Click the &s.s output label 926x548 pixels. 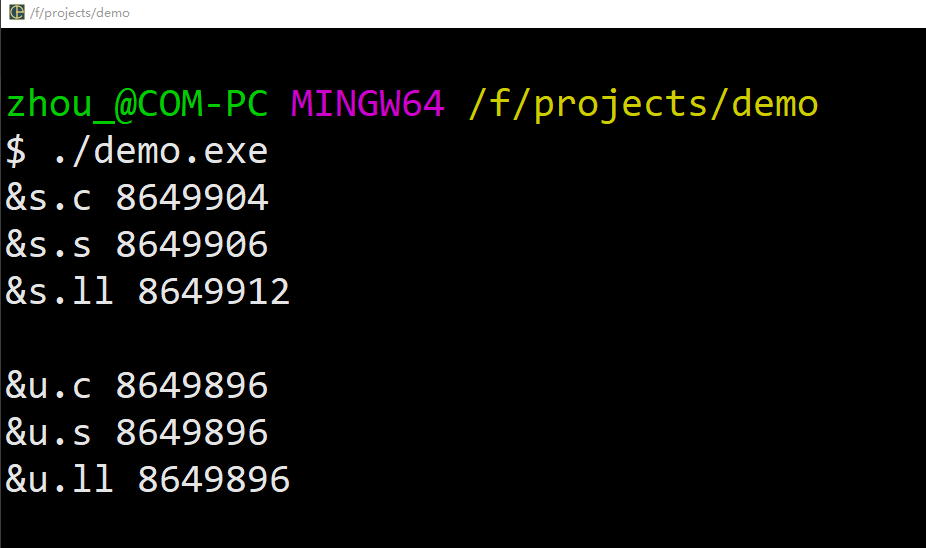(x=48, y=245)
